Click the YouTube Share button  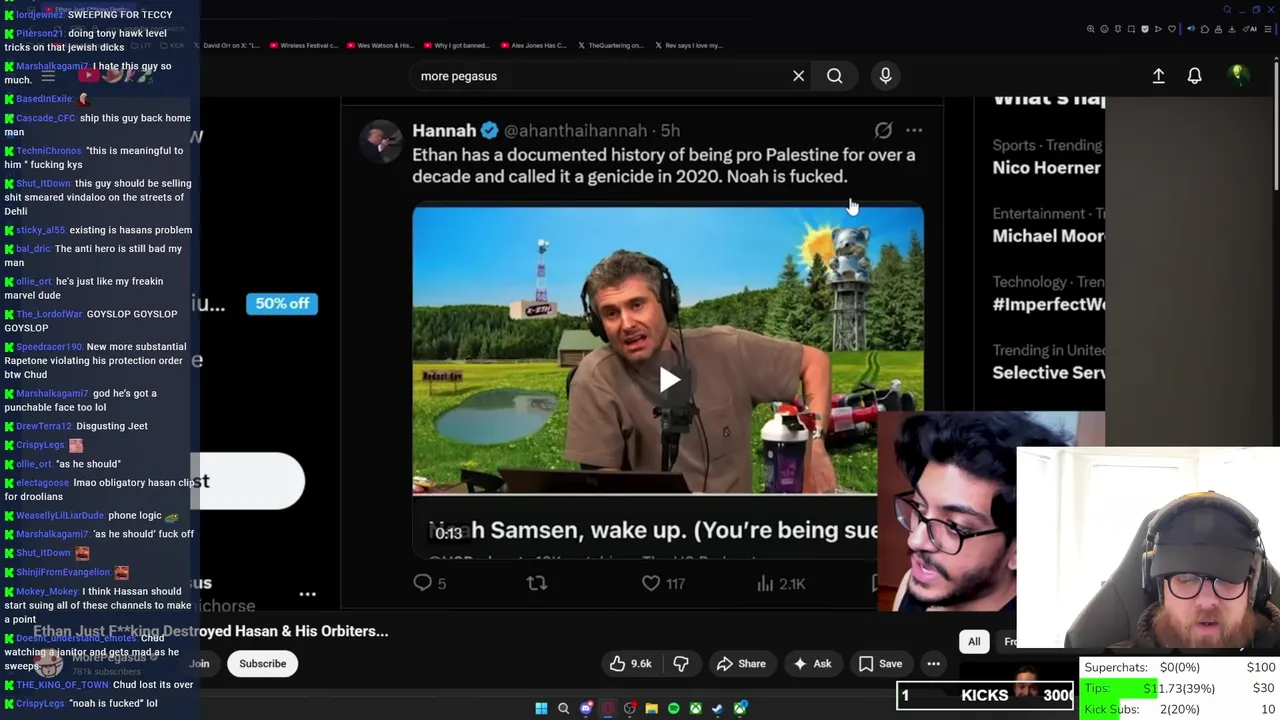[x=741, y=663]
